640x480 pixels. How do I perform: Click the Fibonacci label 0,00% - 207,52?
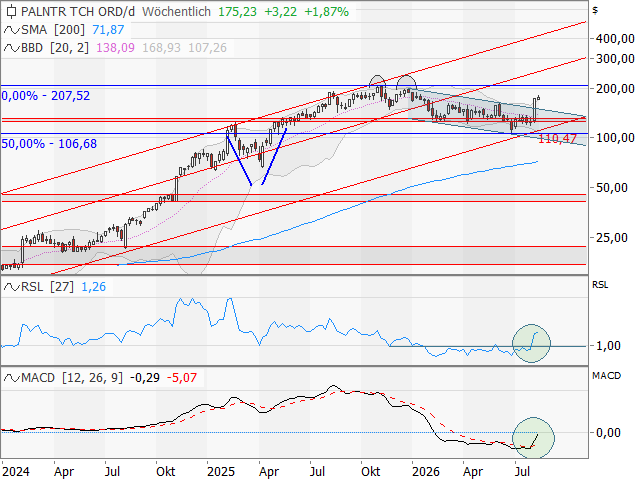pyautogui.click(x=46, y=96)
